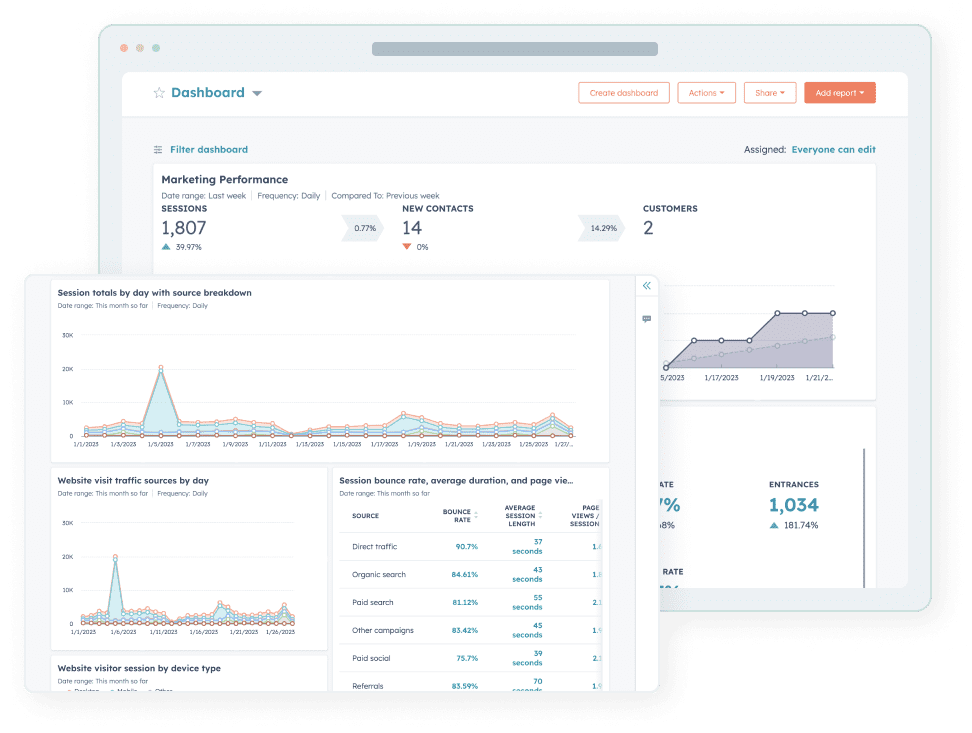Click the Entrances value 1,034
972x733 pixels.
(x=793, y=505)
